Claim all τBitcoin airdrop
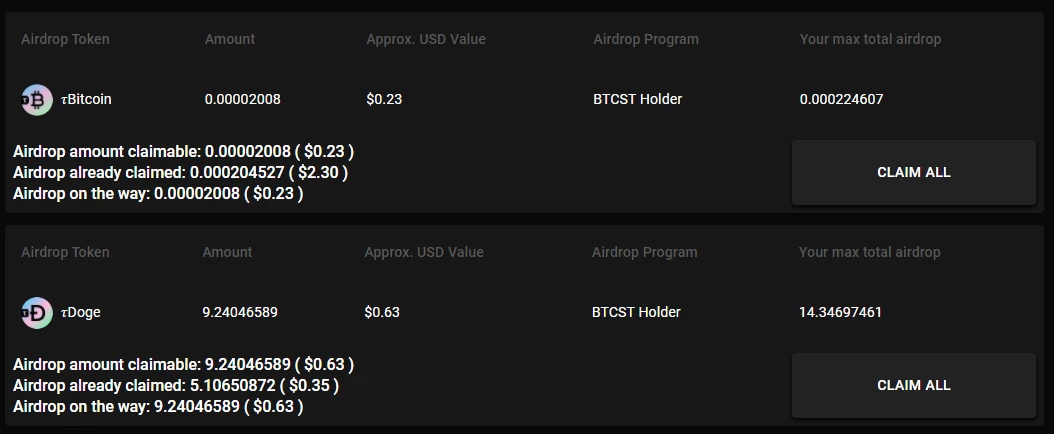The height and width of the screenshot is (434, 1054). coord(914,173)
